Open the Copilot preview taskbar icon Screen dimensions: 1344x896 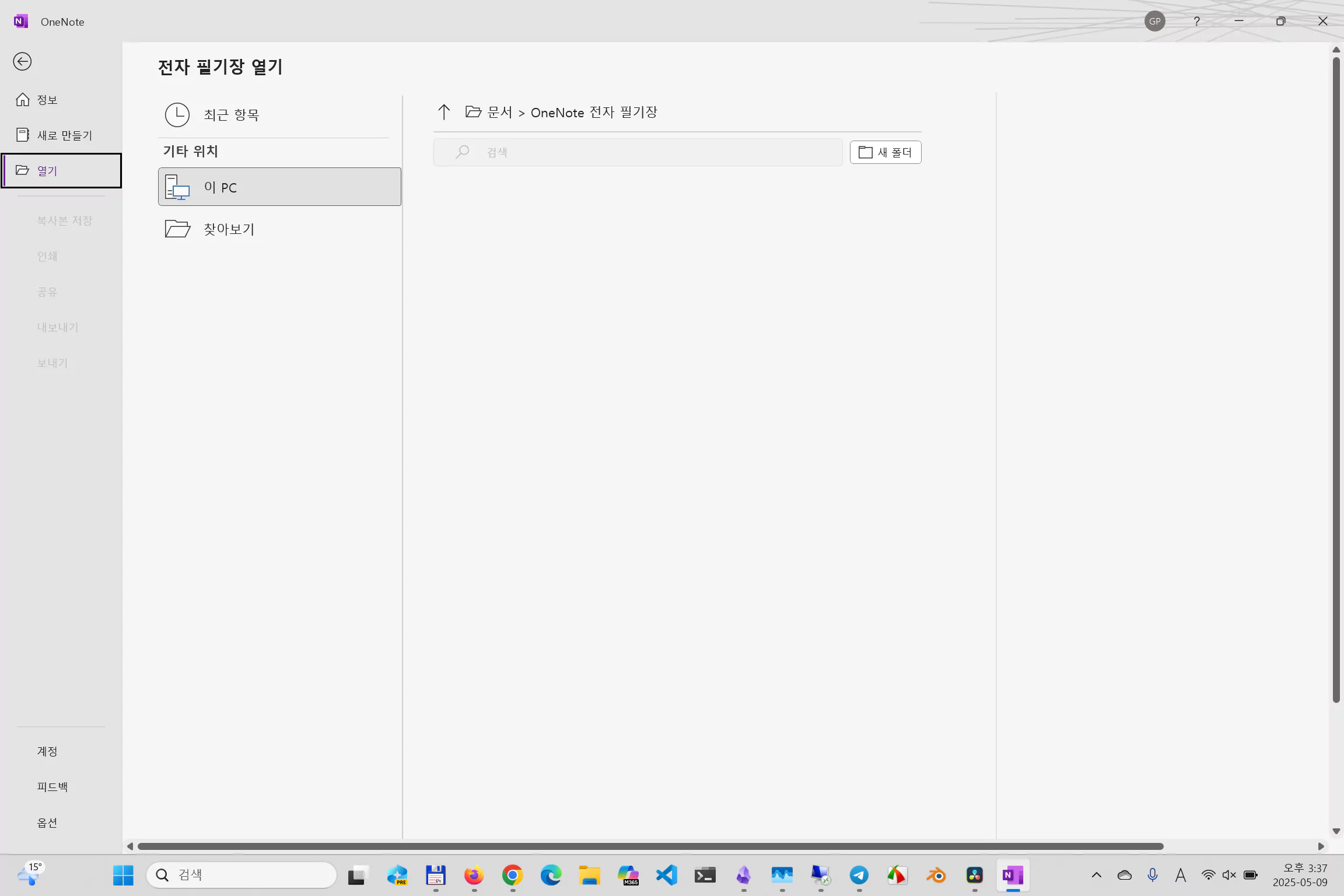click(x=397, y=875)
